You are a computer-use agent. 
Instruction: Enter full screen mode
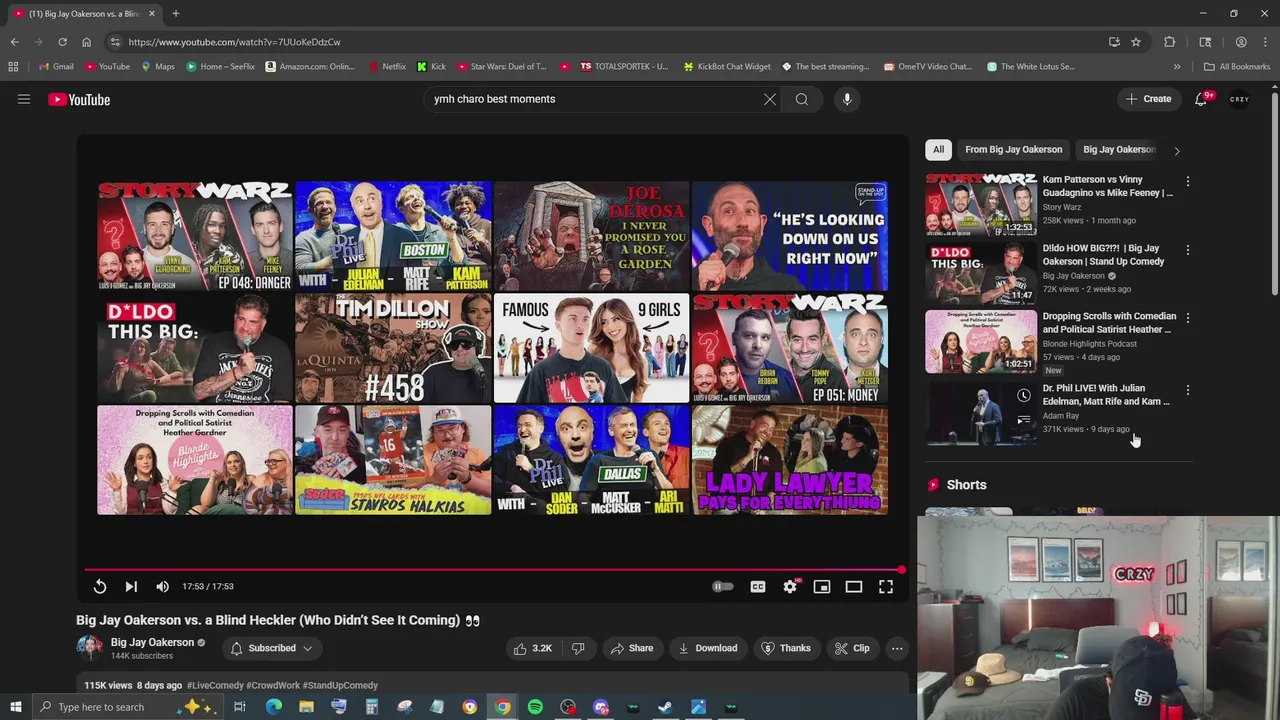click(886, 587)
